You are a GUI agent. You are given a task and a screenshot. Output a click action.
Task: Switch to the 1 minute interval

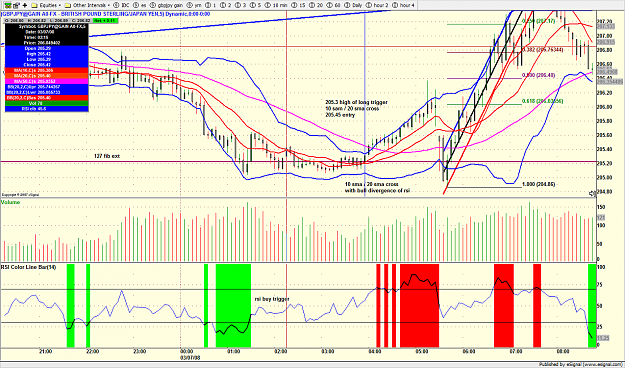point(210,5)
